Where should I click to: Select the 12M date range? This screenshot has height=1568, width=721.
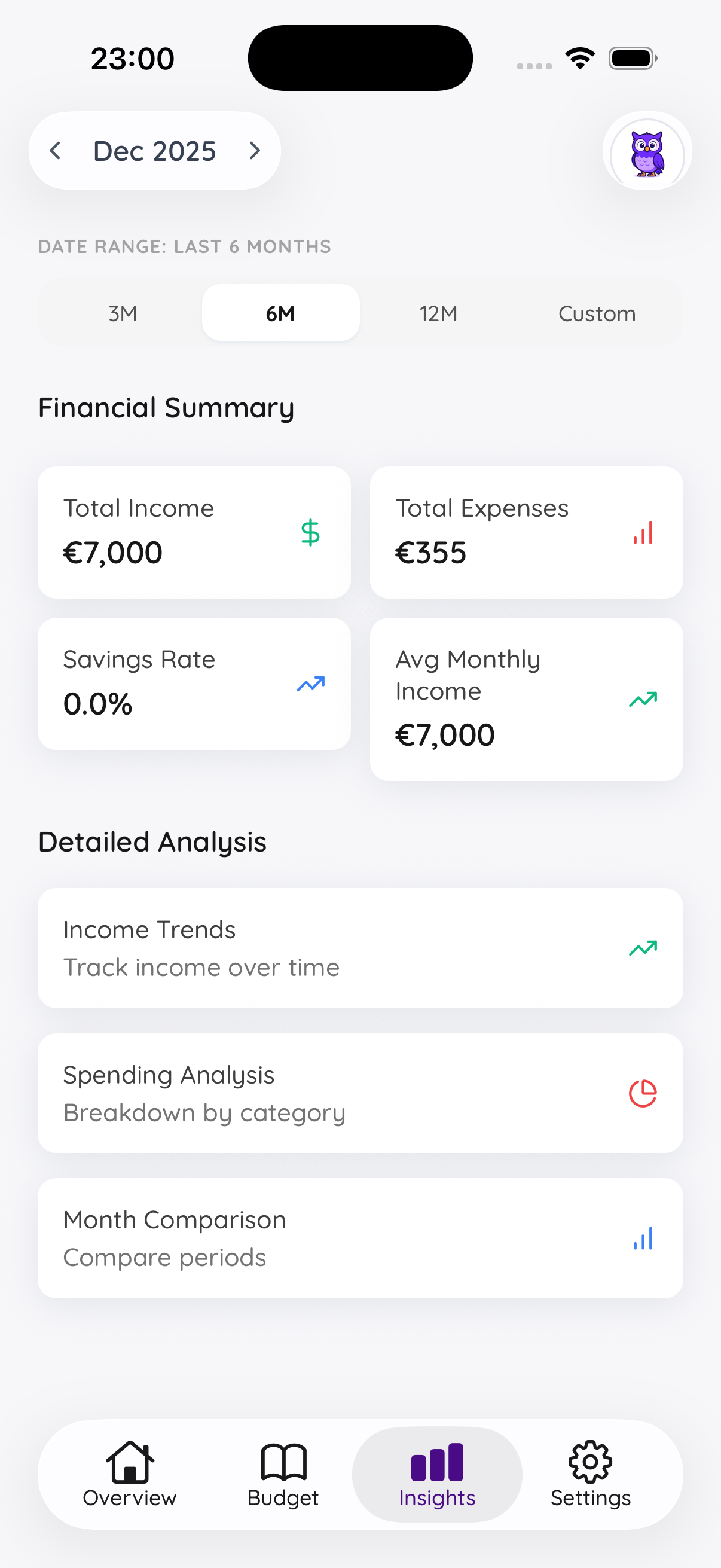click(438, 313)
